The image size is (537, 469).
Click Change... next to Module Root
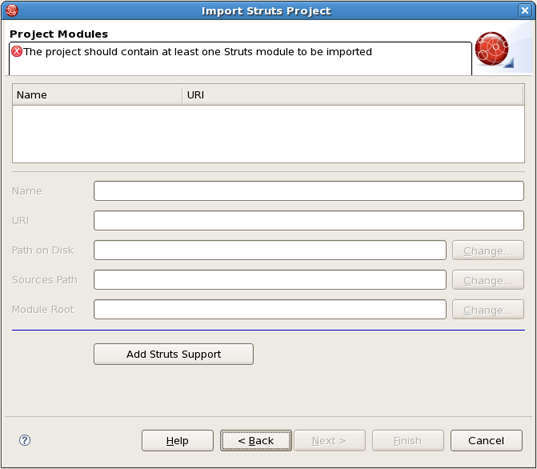tap(488, 310)
